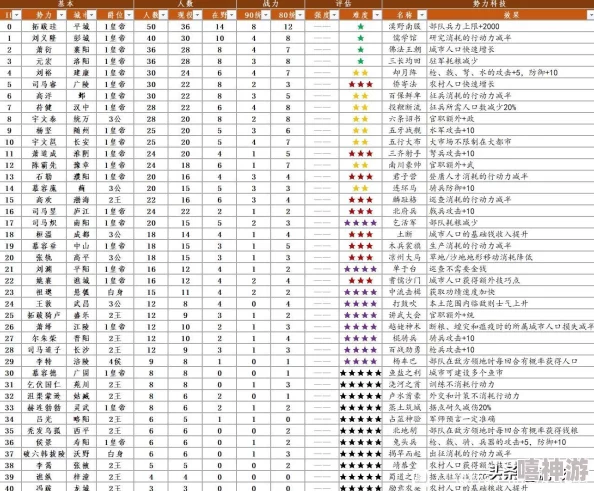594x491 pixels.
Task: Select the five black stars in row 30
Action: 361,373
